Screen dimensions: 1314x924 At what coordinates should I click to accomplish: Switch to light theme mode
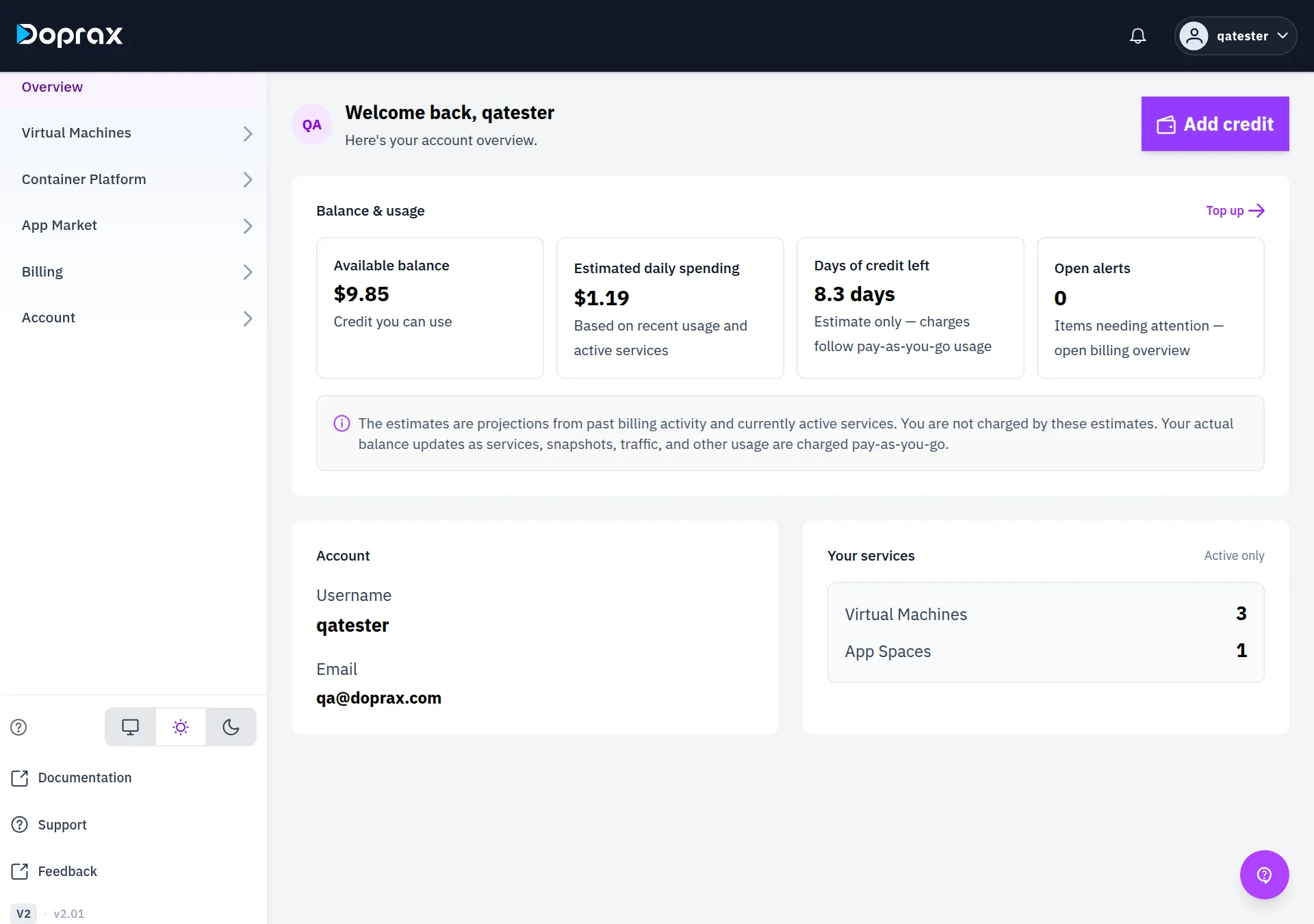(181, 727)
